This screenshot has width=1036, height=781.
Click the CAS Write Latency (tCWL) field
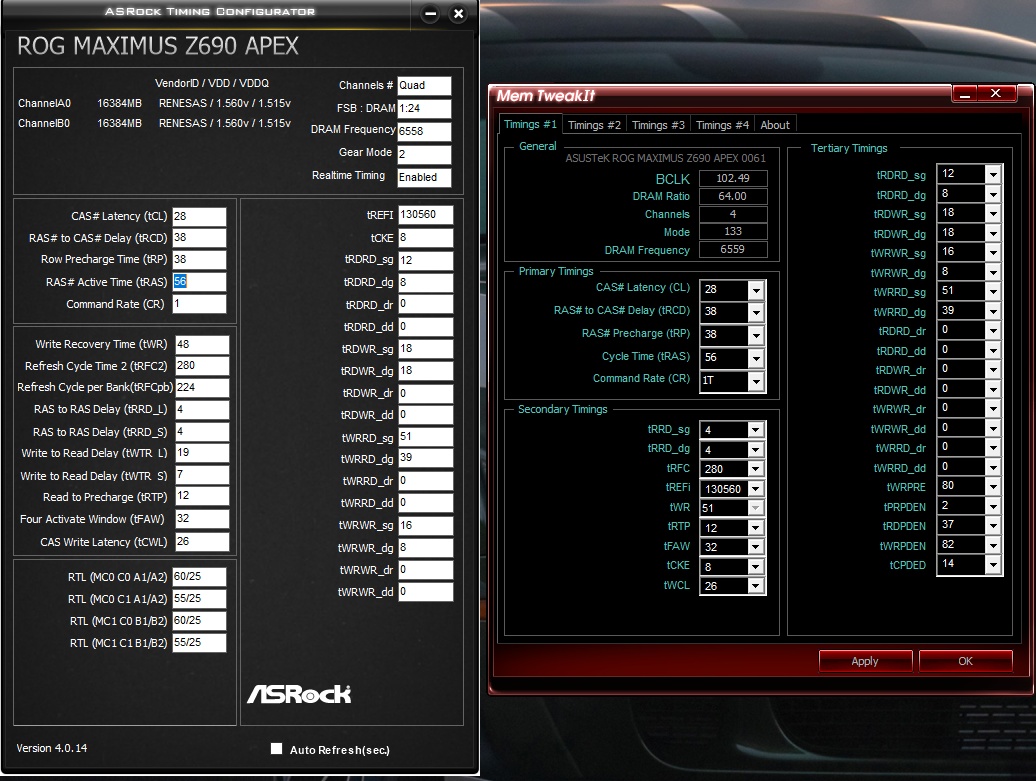(202, 542)
